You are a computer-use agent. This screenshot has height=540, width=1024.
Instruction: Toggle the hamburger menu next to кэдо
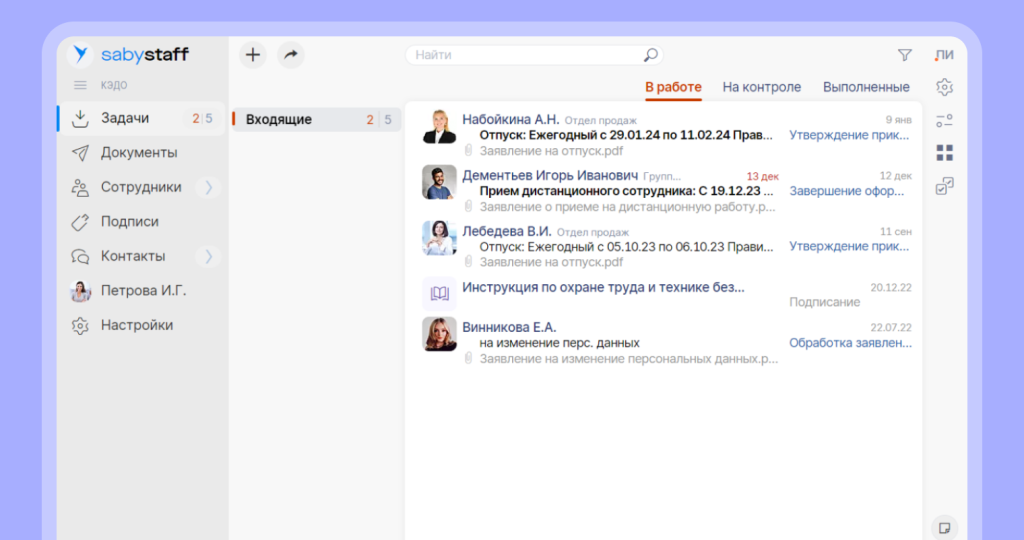pos(80,85)
